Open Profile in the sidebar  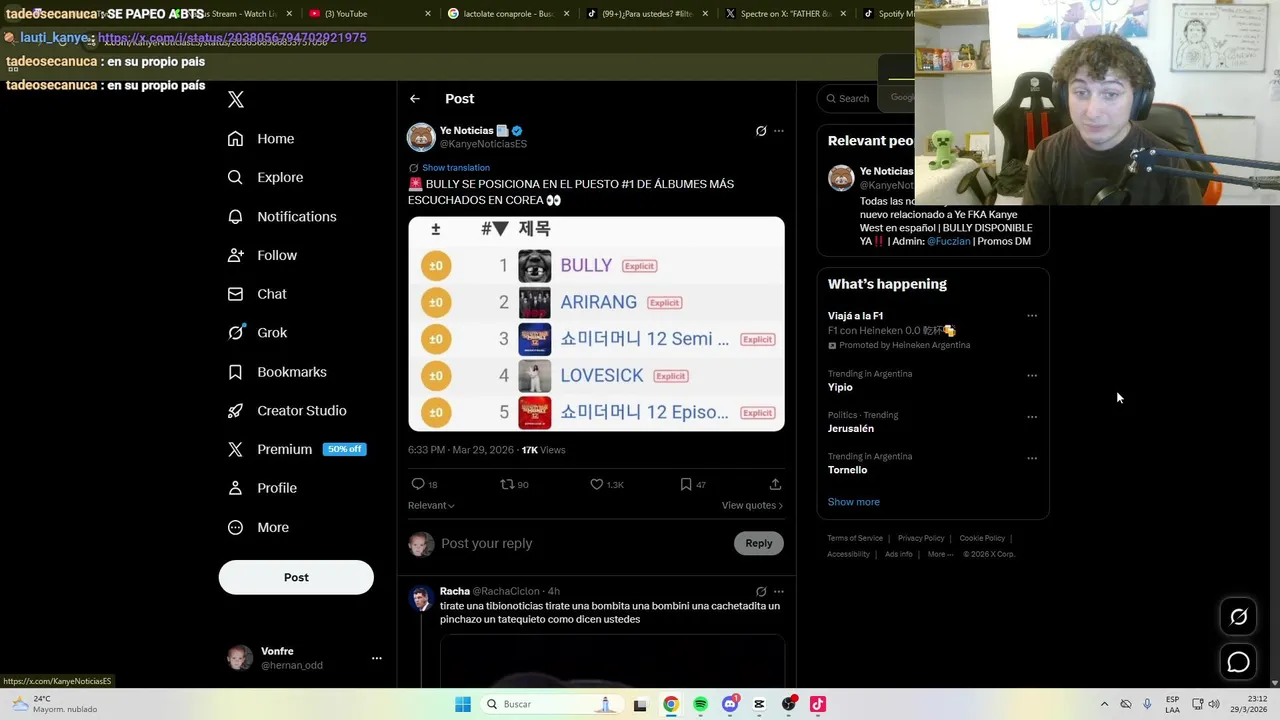click(262, 488)
